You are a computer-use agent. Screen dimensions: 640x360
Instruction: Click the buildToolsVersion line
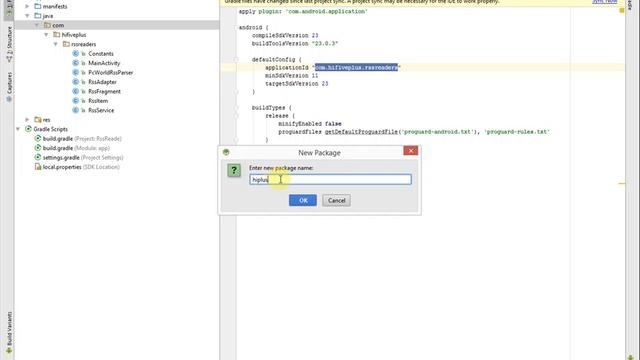[x=295, y=43]
